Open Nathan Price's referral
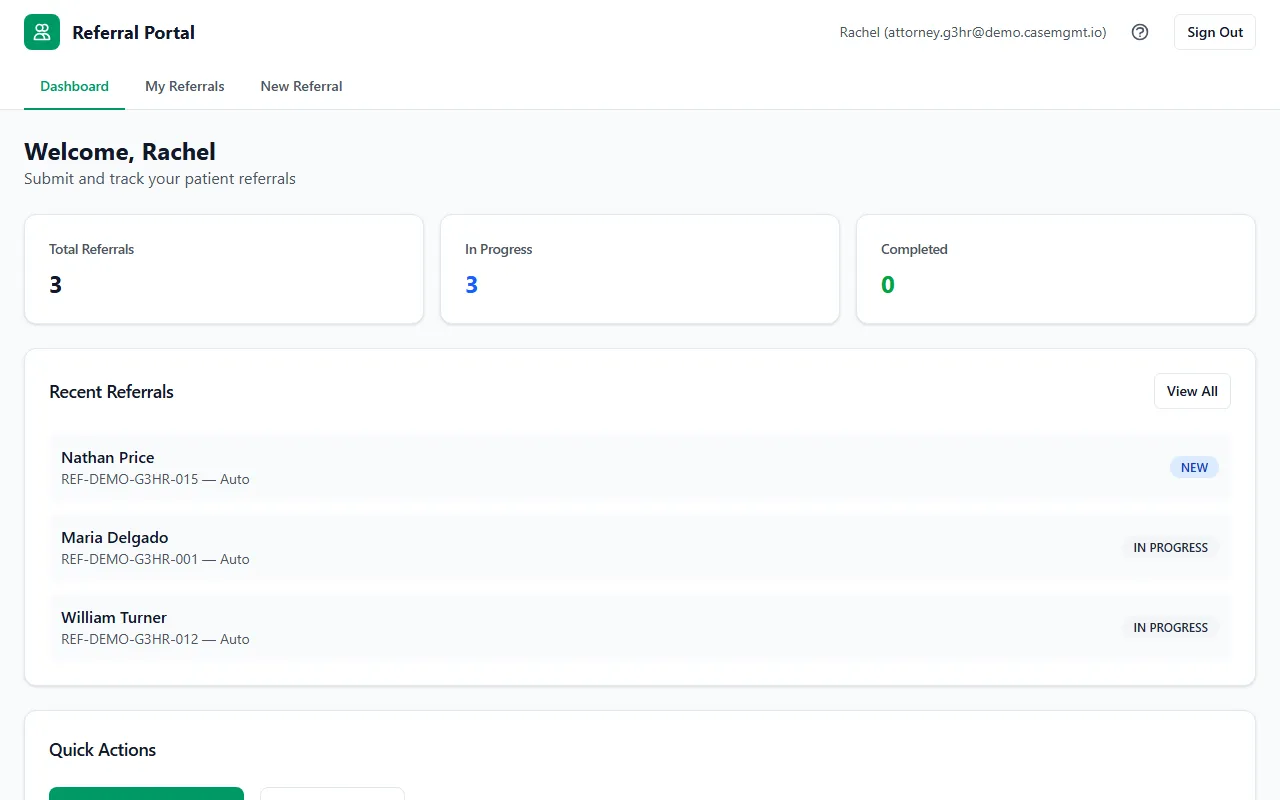Image resolution: width=1280 pixels, height=800 pixels. coord(640,467)
